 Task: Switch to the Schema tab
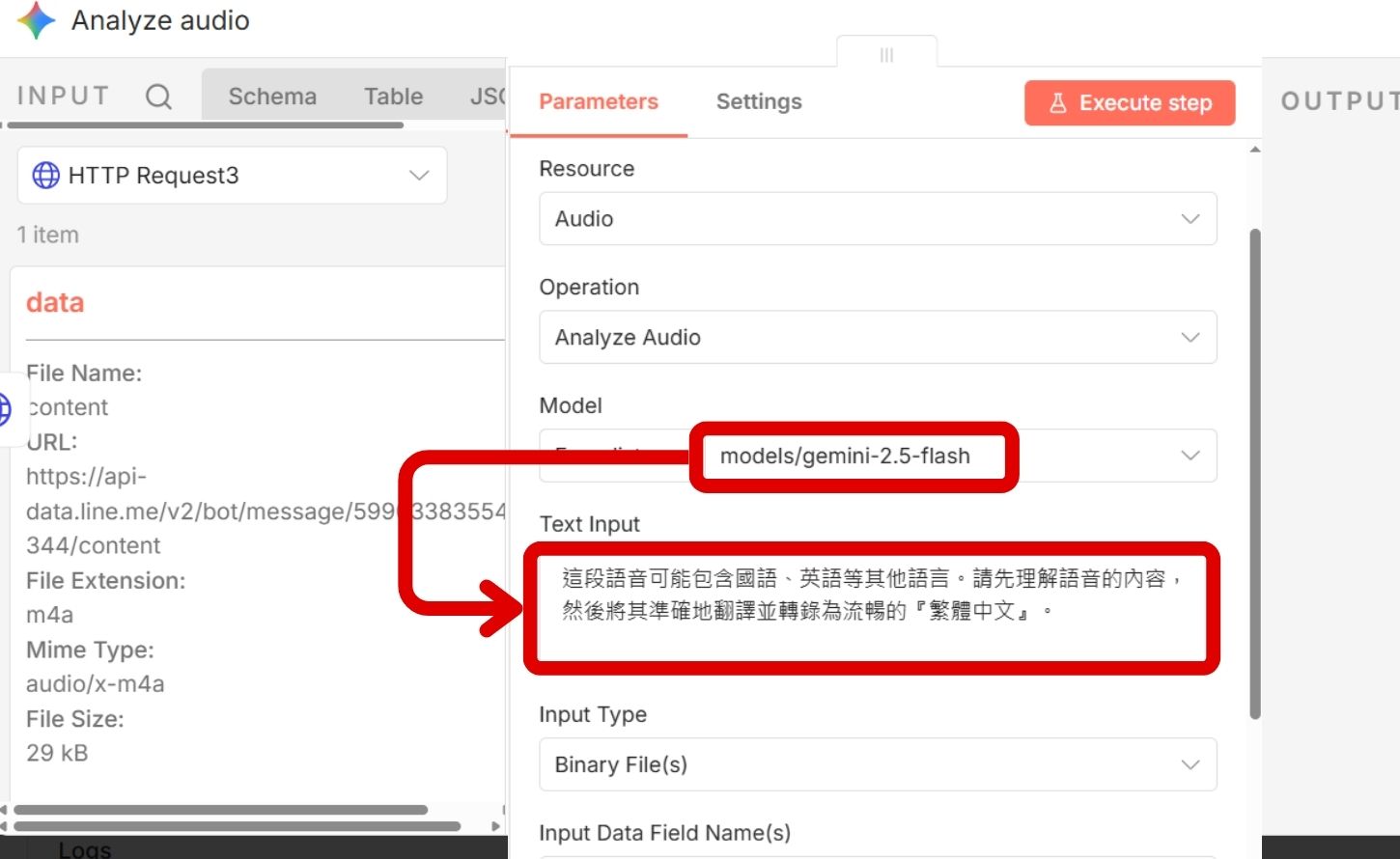click(x=272, y=96)
